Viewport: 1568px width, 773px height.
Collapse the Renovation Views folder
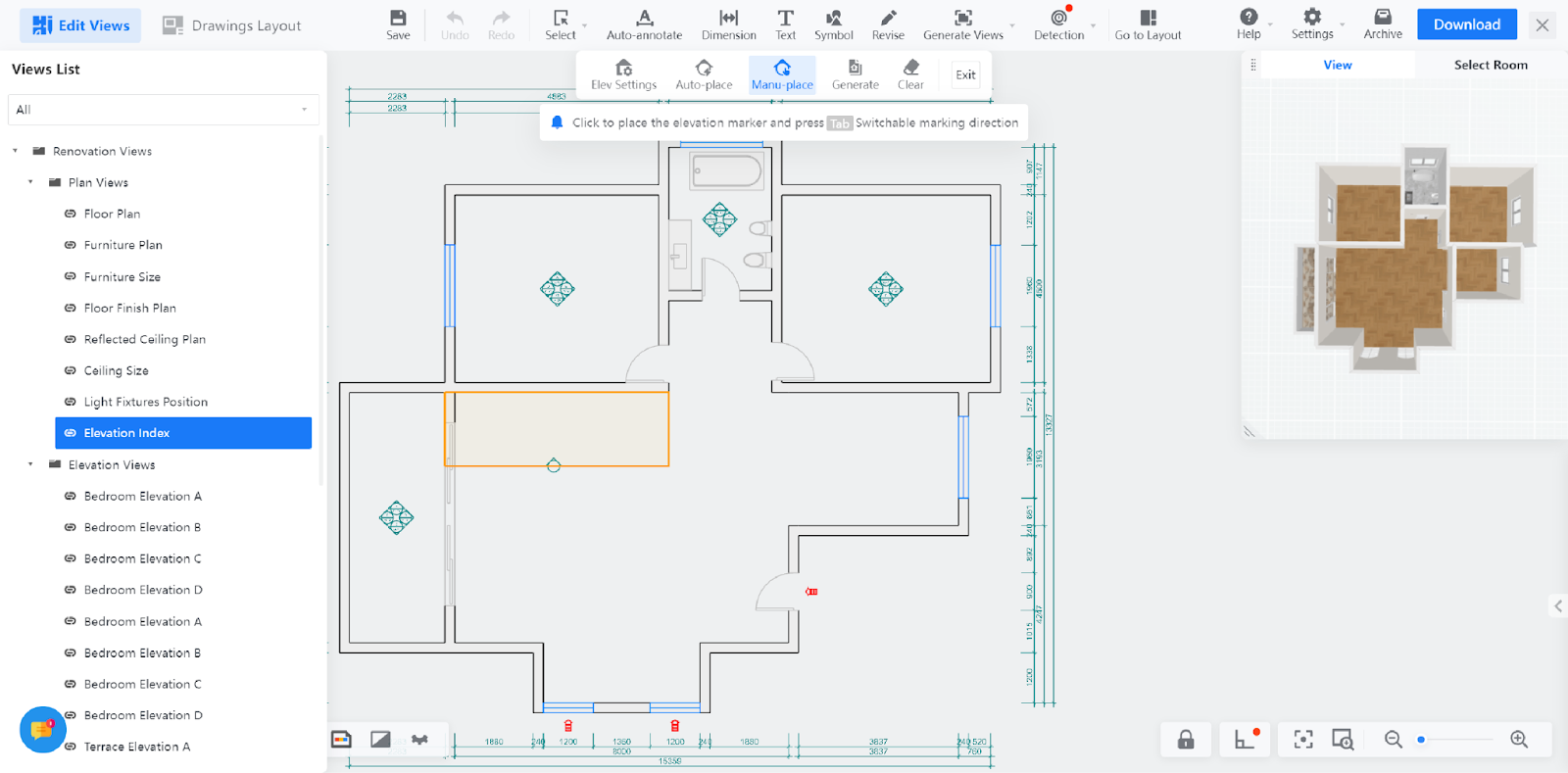(x=15, y=151)
